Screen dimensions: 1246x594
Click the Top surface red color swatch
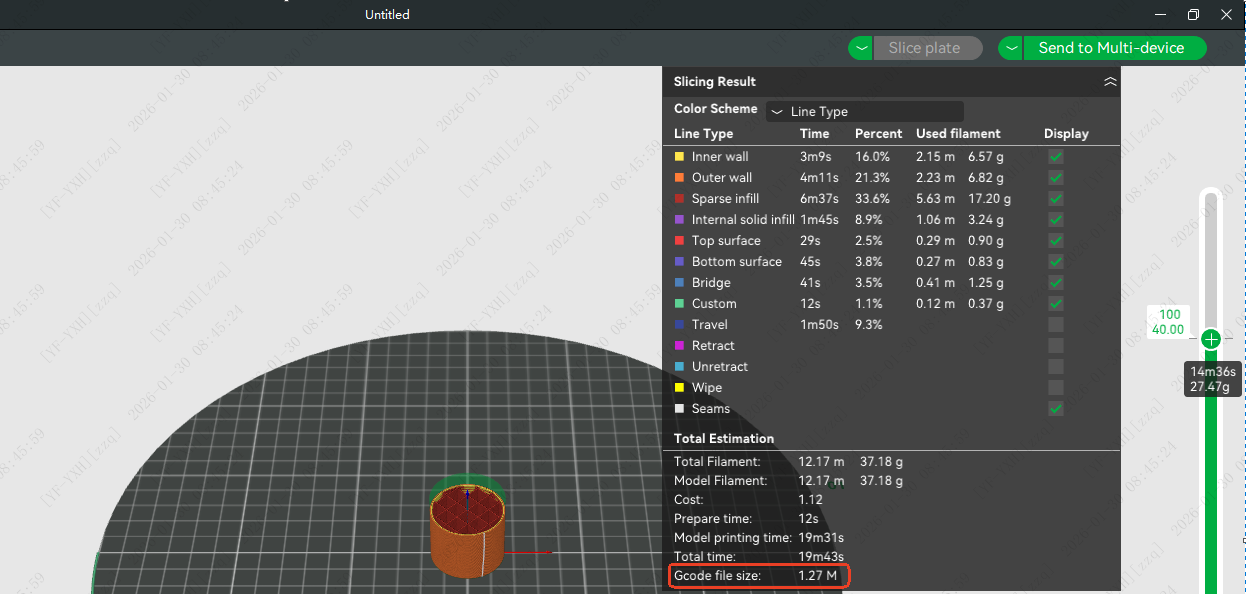click(x=680, y=241)
